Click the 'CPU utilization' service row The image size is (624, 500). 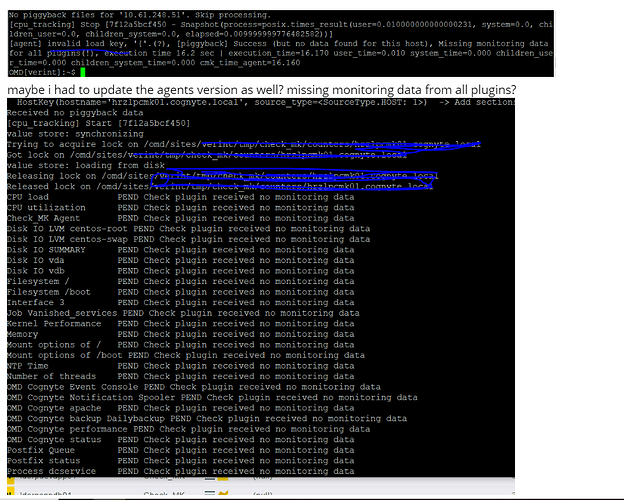tap(181, 207)
